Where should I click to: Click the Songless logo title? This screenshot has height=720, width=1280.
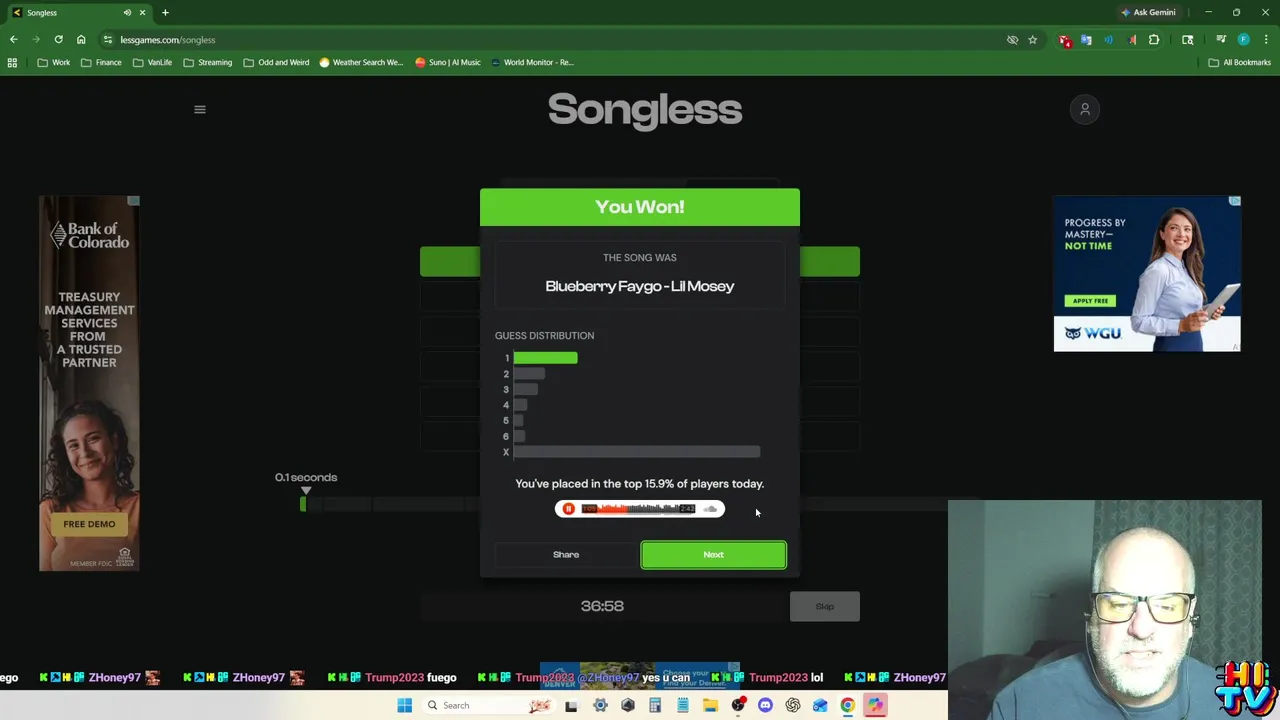(645, 110)
